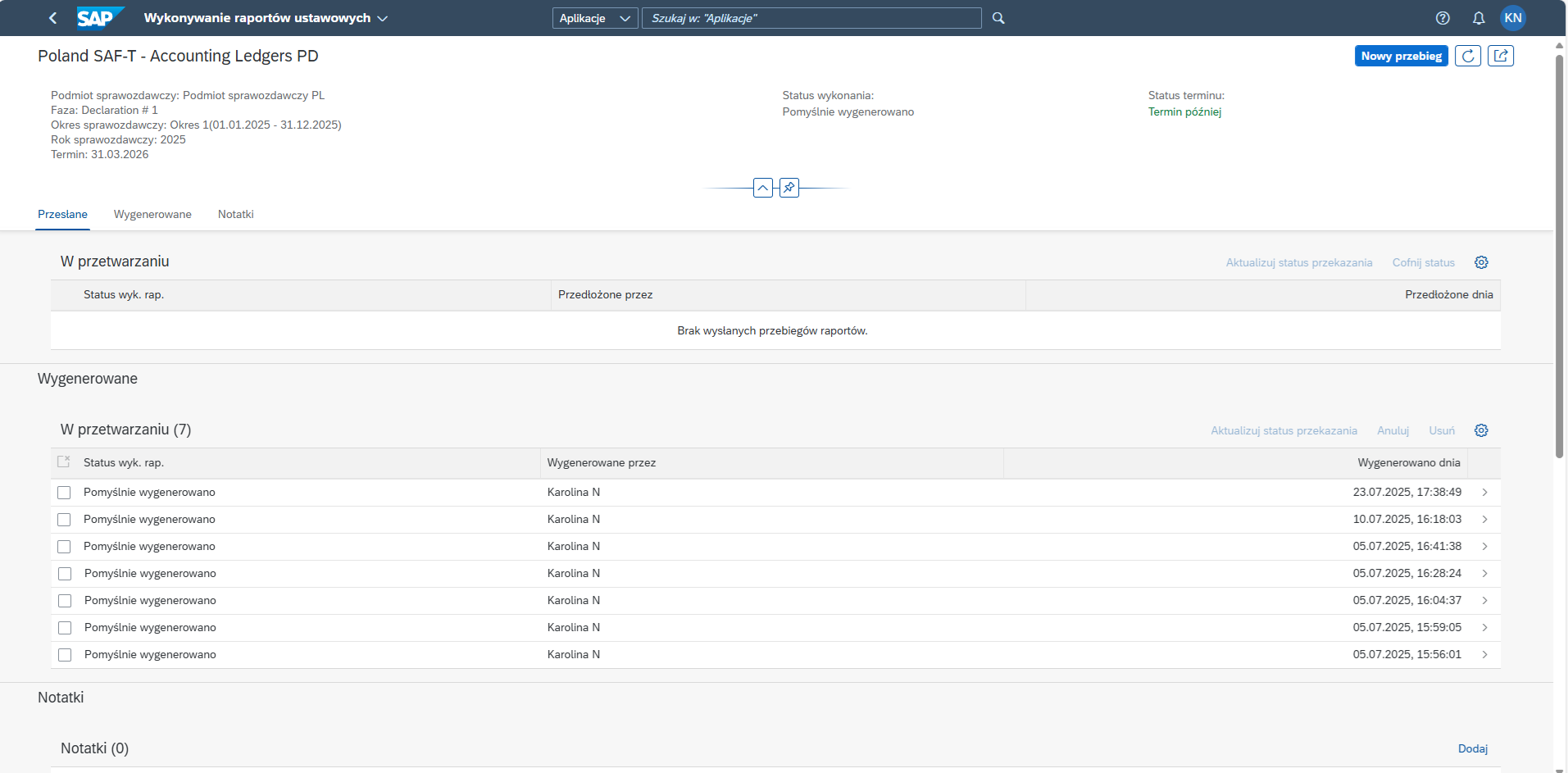Click the Termin później status text
Screen dimensions: 1568x773
(x=1184, y=111)
